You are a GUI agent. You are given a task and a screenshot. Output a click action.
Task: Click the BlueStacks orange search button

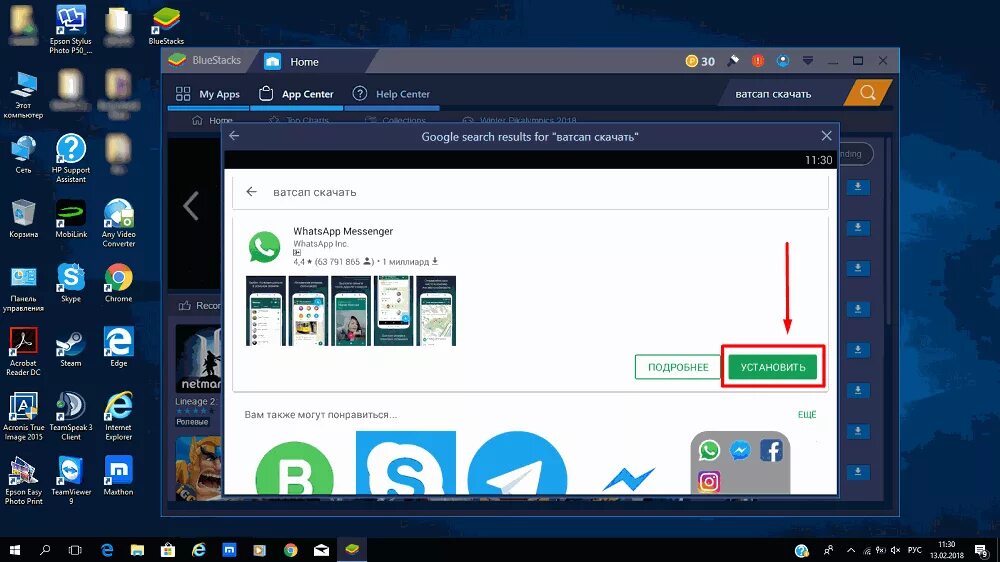coord(867,93)
